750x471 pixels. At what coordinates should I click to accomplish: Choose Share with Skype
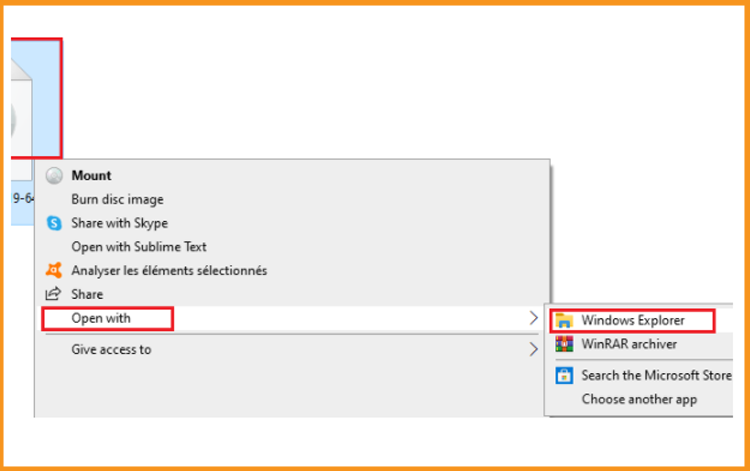[120, 223]
